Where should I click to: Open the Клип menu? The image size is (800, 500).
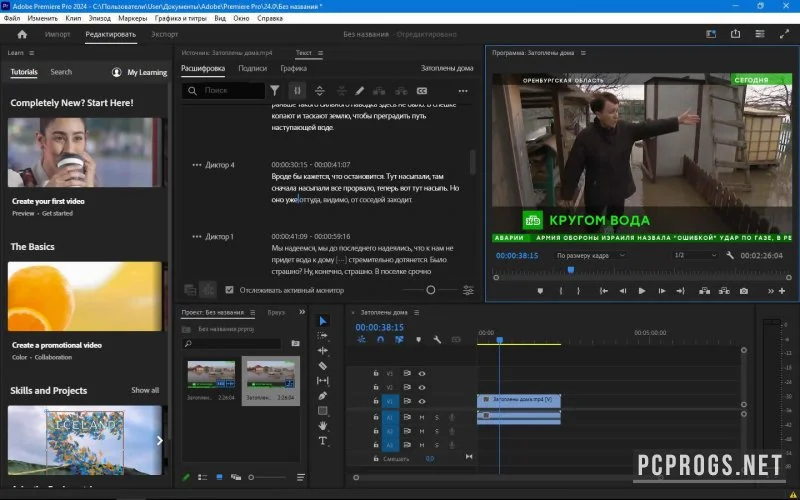tap(73, 18)
